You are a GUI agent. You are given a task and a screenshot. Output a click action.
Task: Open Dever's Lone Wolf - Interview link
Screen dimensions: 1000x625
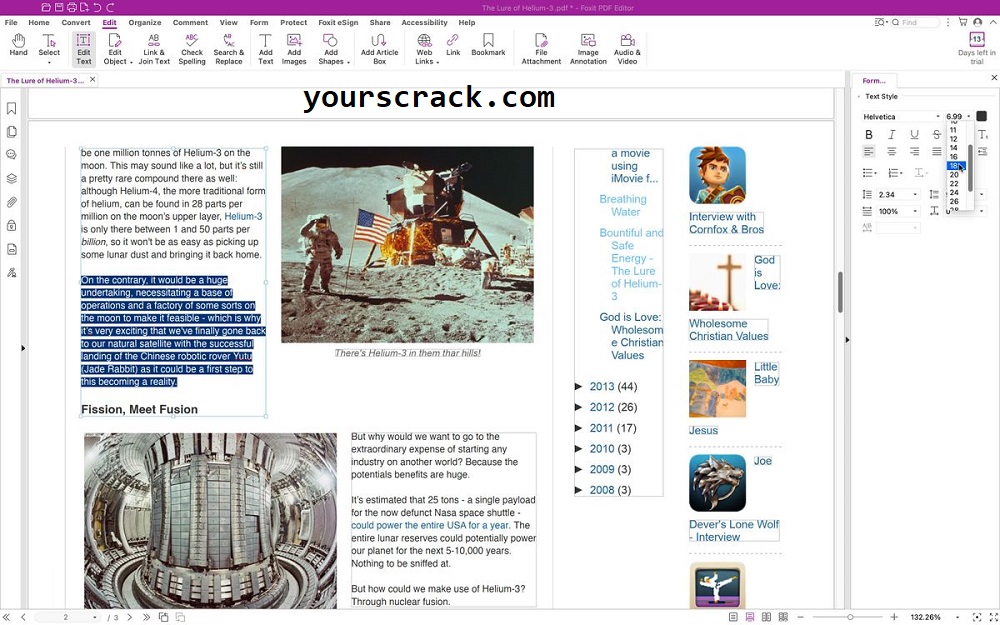point(734,531)
